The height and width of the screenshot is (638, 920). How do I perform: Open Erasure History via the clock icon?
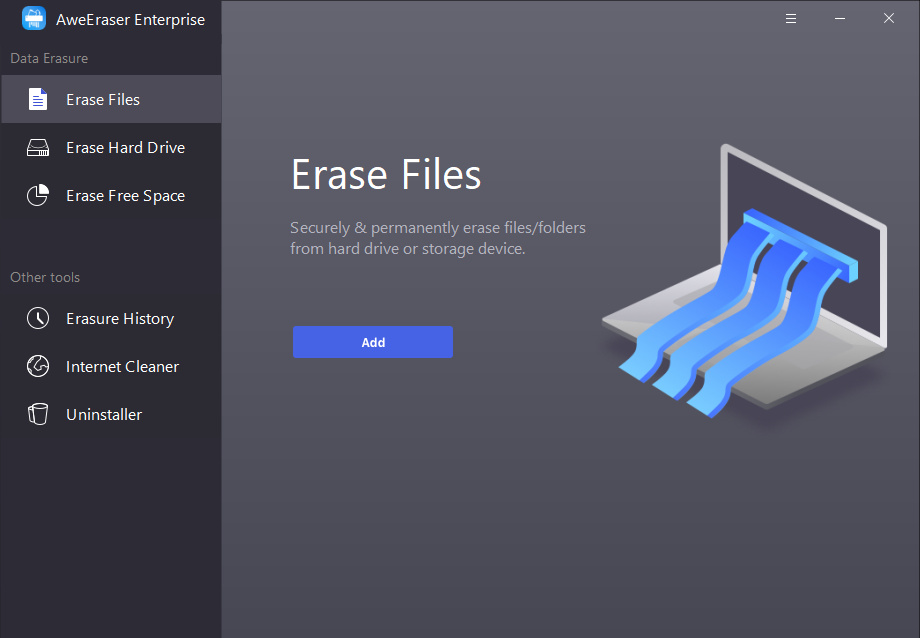[x=38, y=318]
